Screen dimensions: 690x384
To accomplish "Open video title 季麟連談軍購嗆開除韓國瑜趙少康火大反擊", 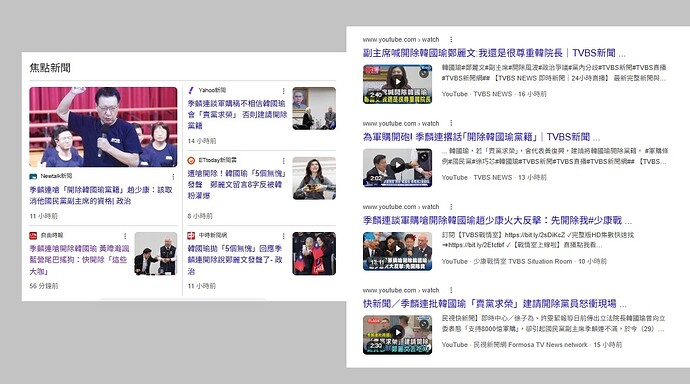I will [x=497, y=220].
